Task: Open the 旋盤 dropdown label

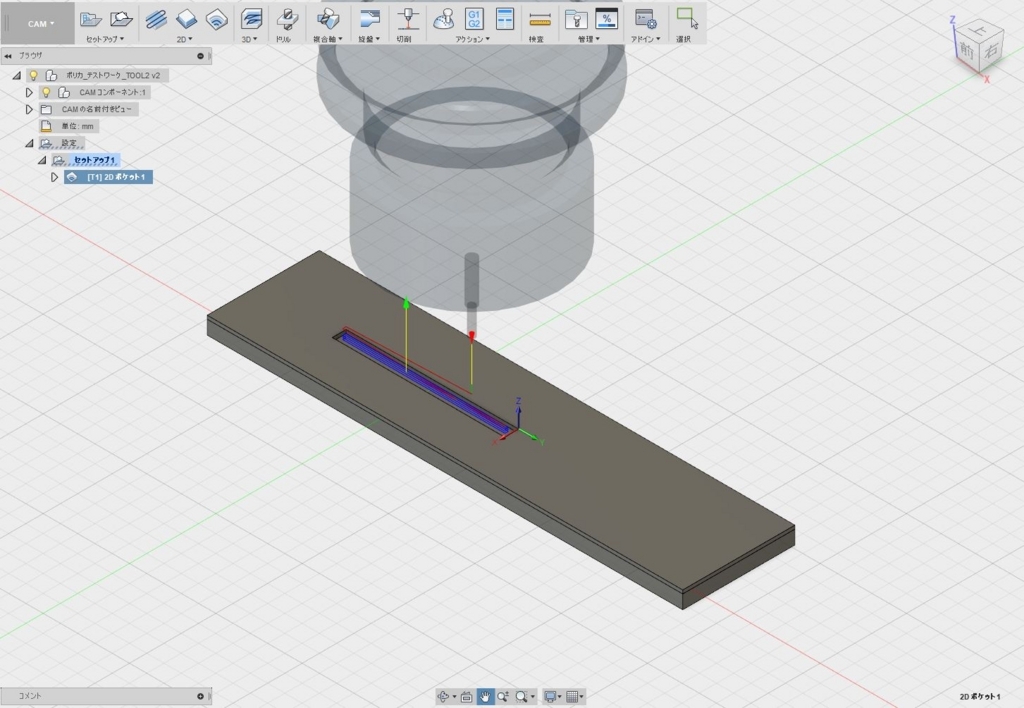Action: (x=369, y=39)
